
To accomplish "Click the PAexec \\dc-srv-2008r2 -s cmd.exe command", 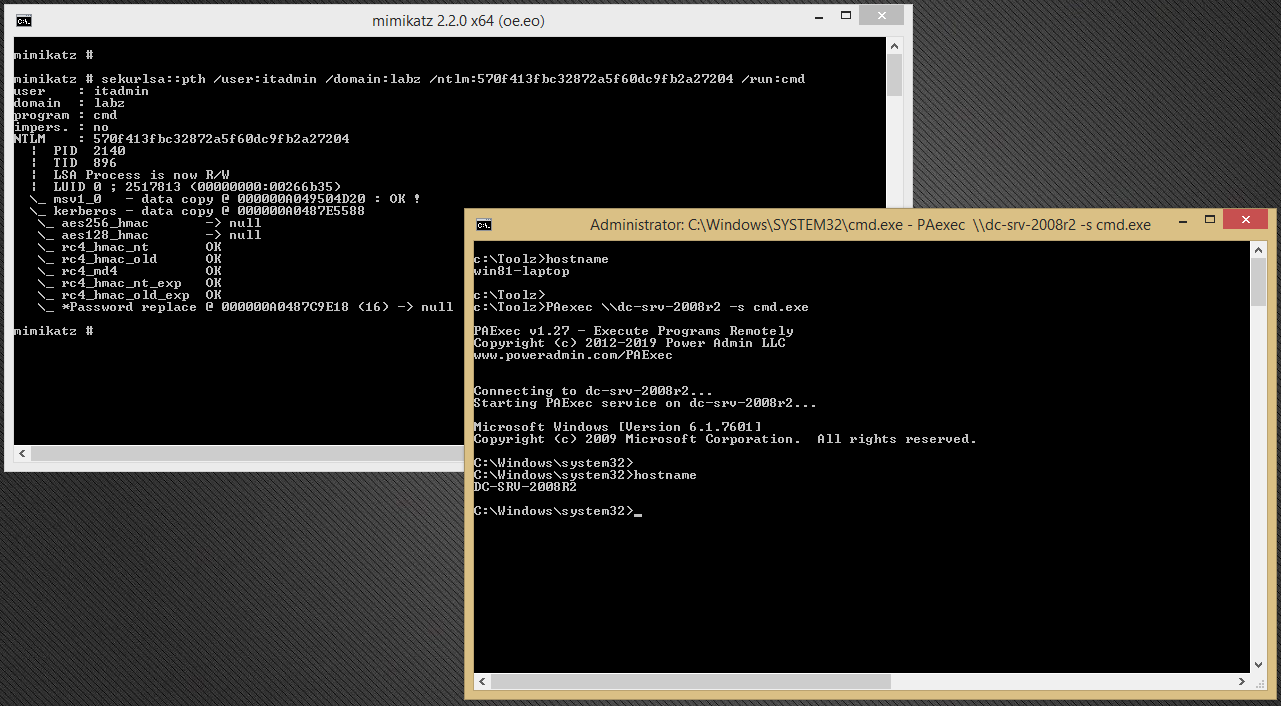I will tap(641, 307).
